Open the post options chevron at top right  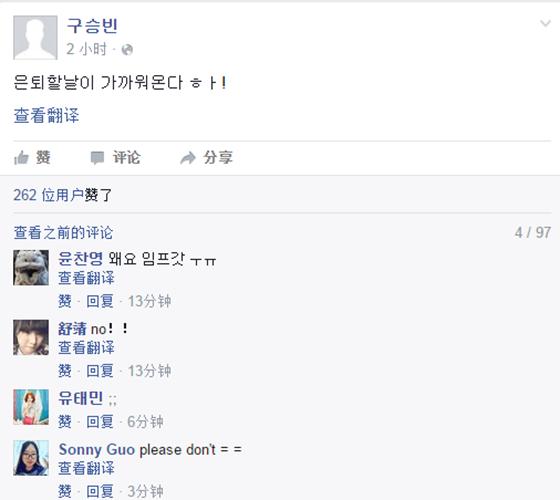[x=545, y=24]
